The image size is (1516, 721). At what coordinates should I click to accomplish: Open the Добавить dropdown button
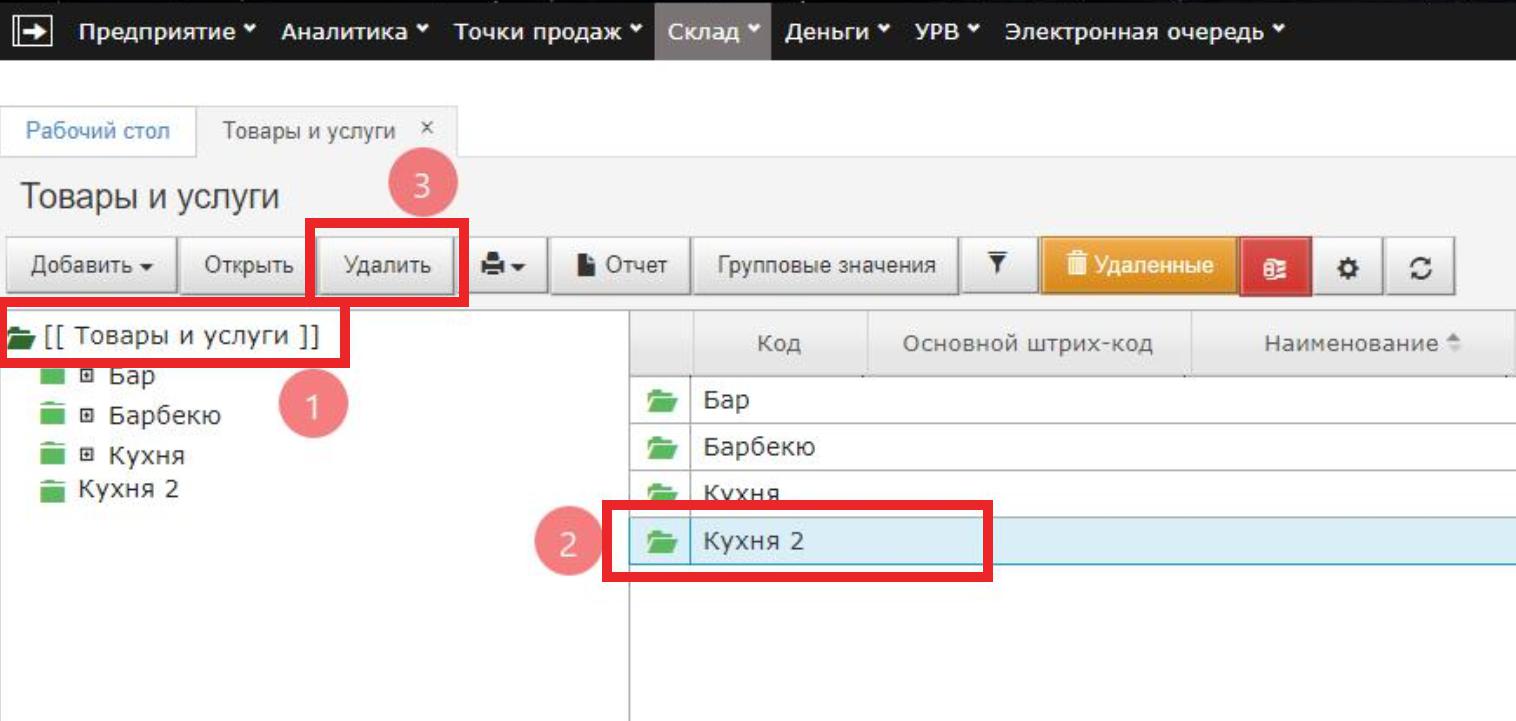click(x=91, y=265)
